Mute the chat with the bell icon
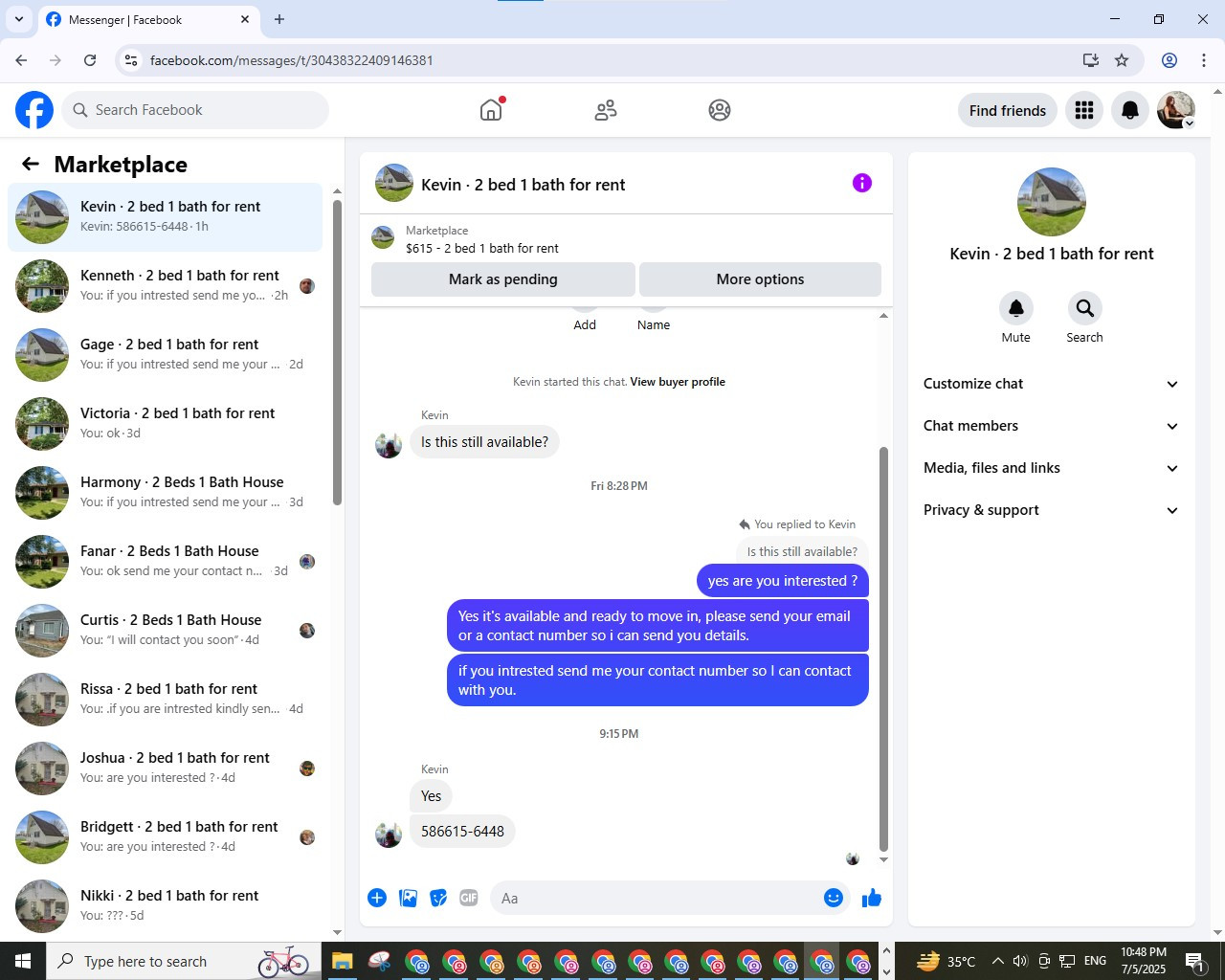Image resolution: width=1225 pixels, height=980 pixels. [1016, 308]
